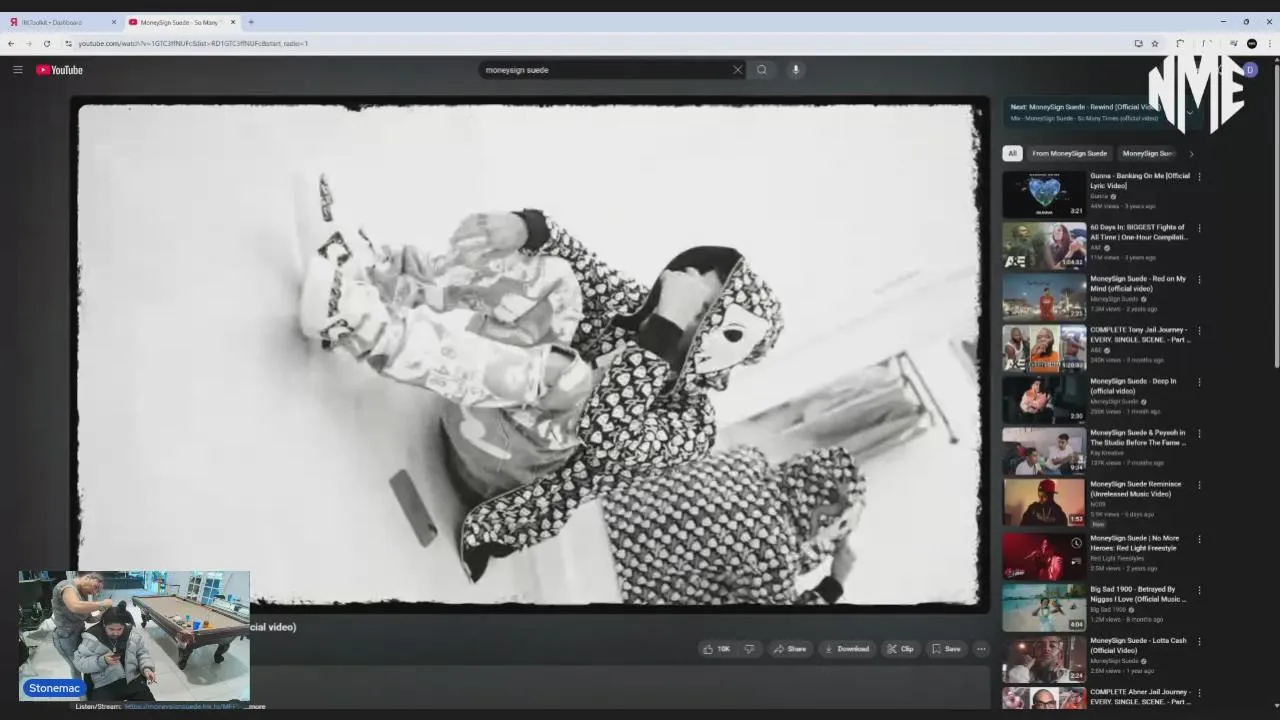Save the video to a playlist
Screen dimensions: 1280x720
(946, 649)
